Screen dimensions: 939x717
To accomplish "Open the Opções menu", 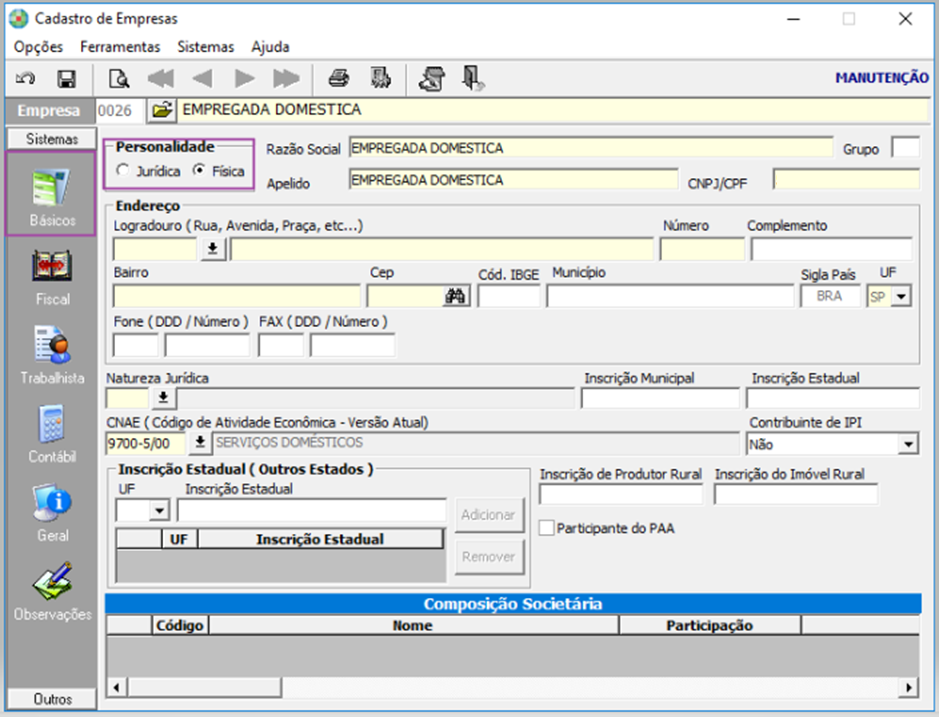I will pyautogui.click(x=38, y=47).
